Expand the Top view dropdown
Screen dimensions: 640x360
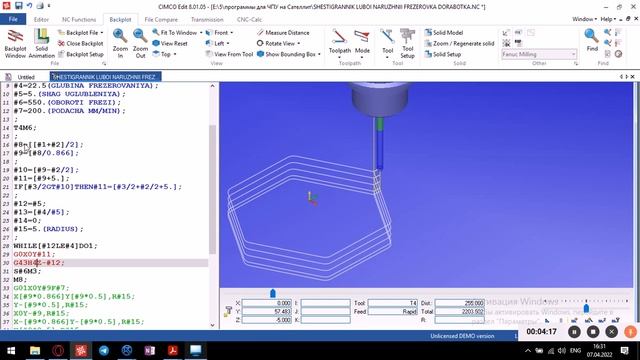pyautogui.click(x=175, y=54)
